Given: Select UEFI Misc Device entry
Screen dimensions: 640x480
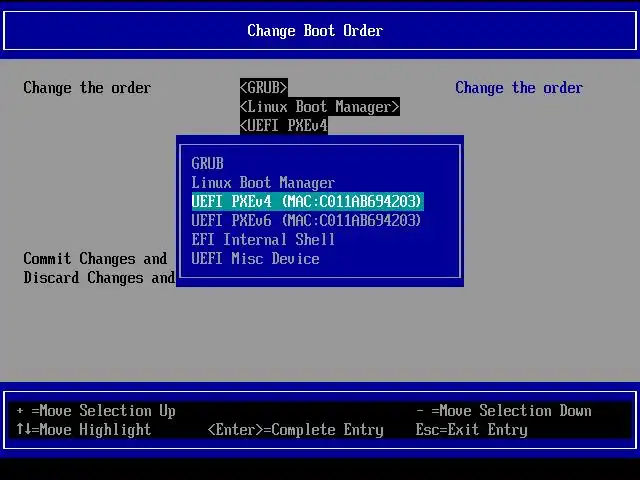Looking at the screenshot, I should pyautogui.click(x=256, y=258).
